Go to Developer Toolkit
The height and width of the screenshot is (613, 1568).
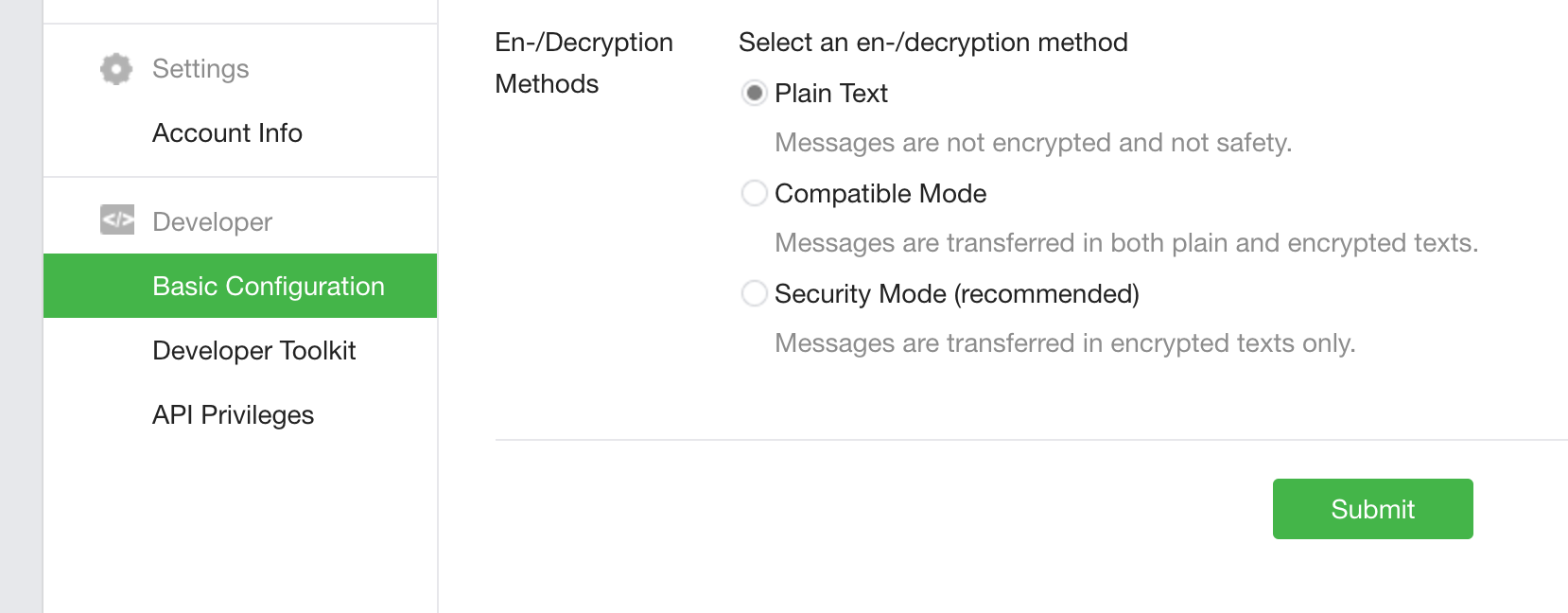253,351
